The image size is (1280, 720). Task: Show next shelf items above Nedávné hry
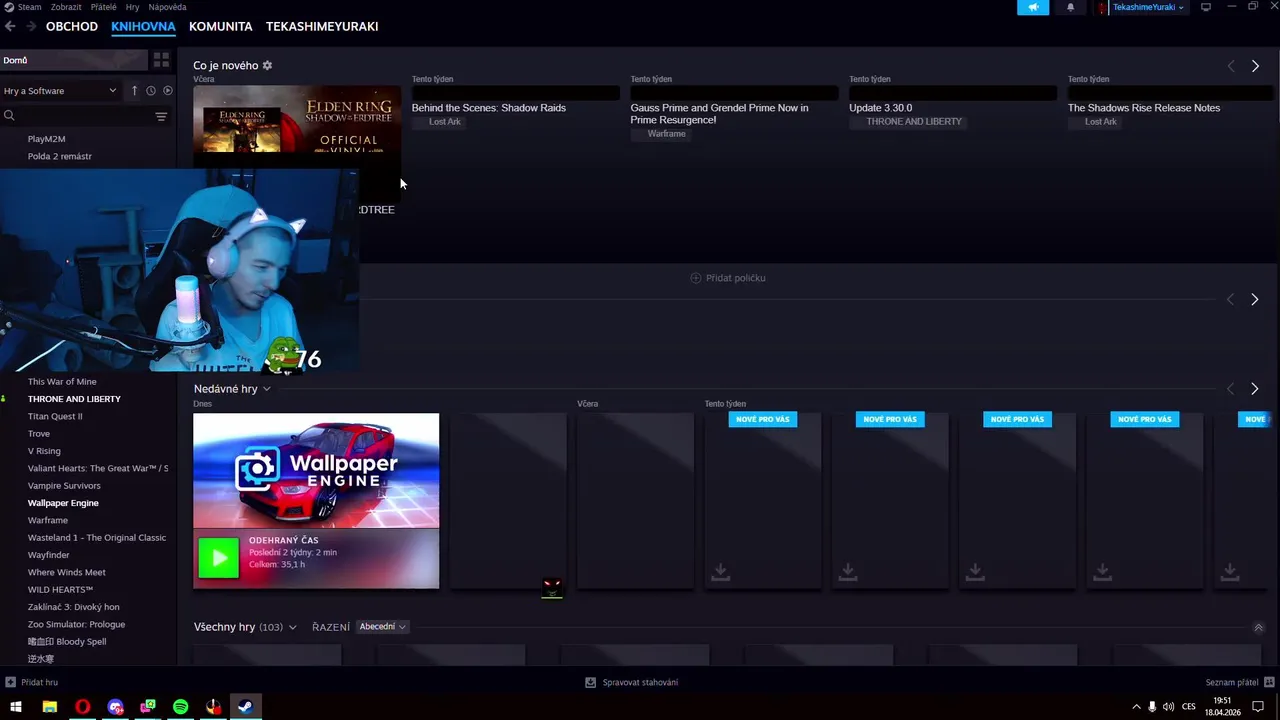1255,299
